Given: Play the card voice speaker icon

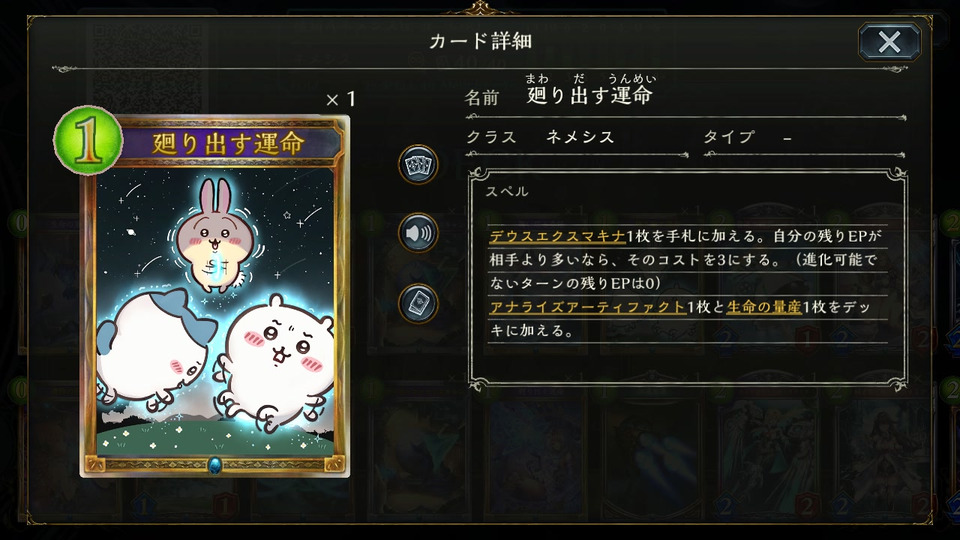Looking at the screenshot, I should (x=418, y=233).
